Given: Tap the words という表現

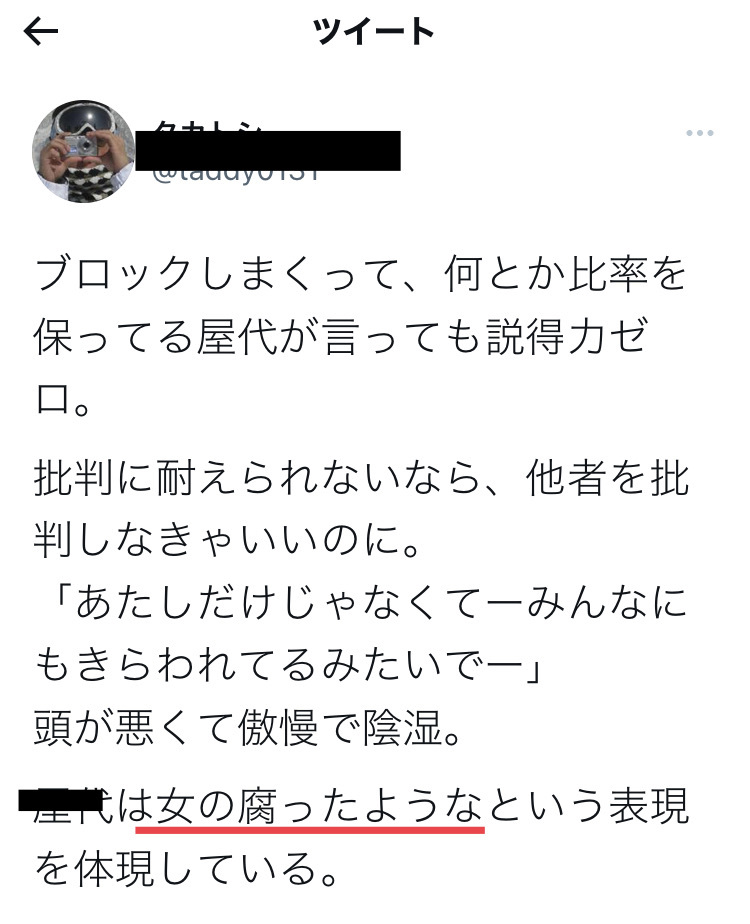Looking at the screenshot, I should pos(588,807).
